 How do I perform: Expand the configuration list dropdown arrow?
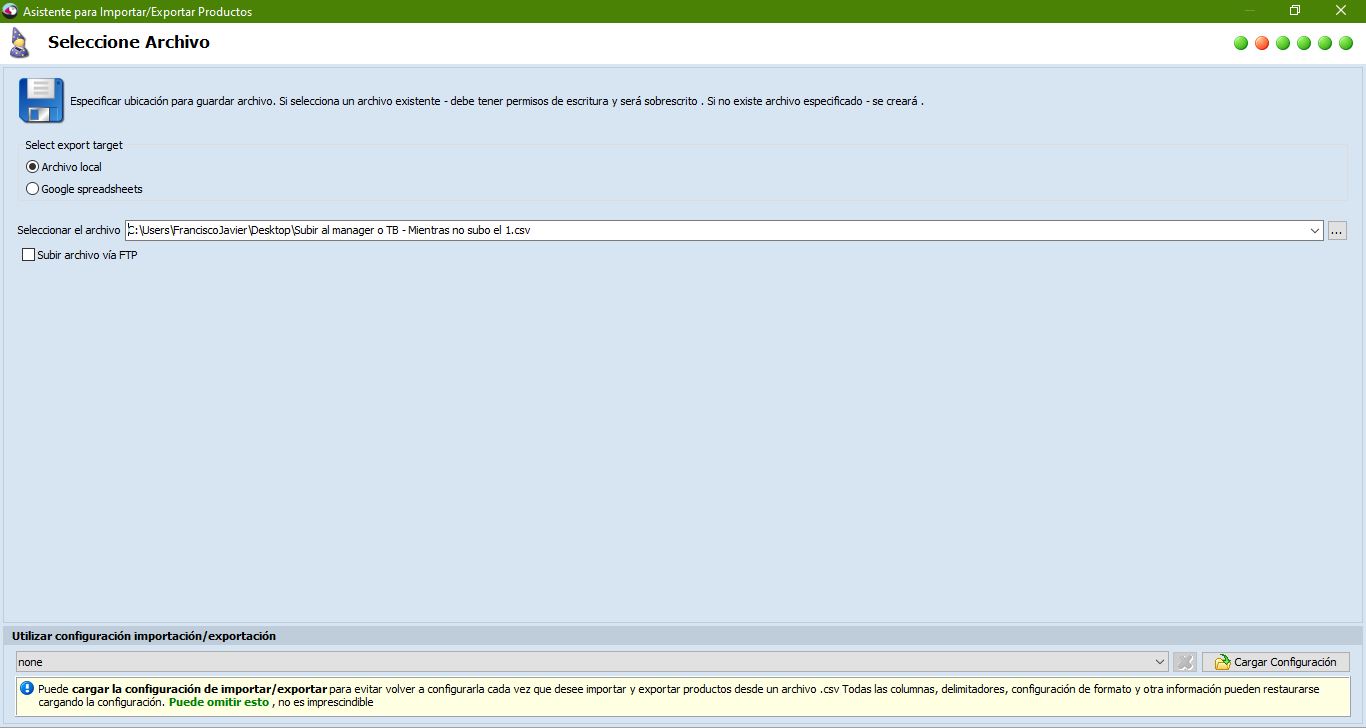(1160, 662)
